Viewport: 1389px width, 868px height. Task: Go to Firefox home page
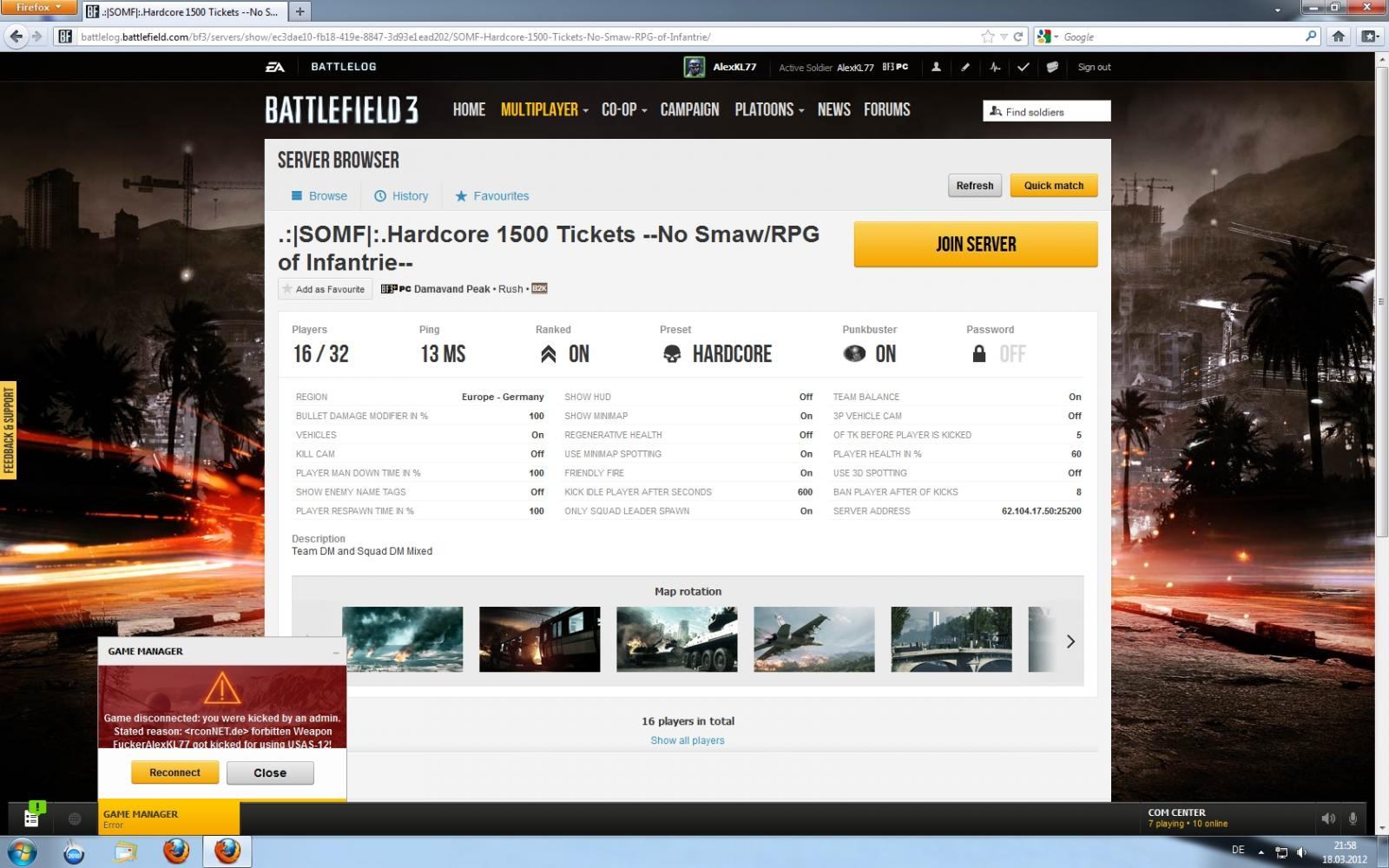[x=1339, y=36]
